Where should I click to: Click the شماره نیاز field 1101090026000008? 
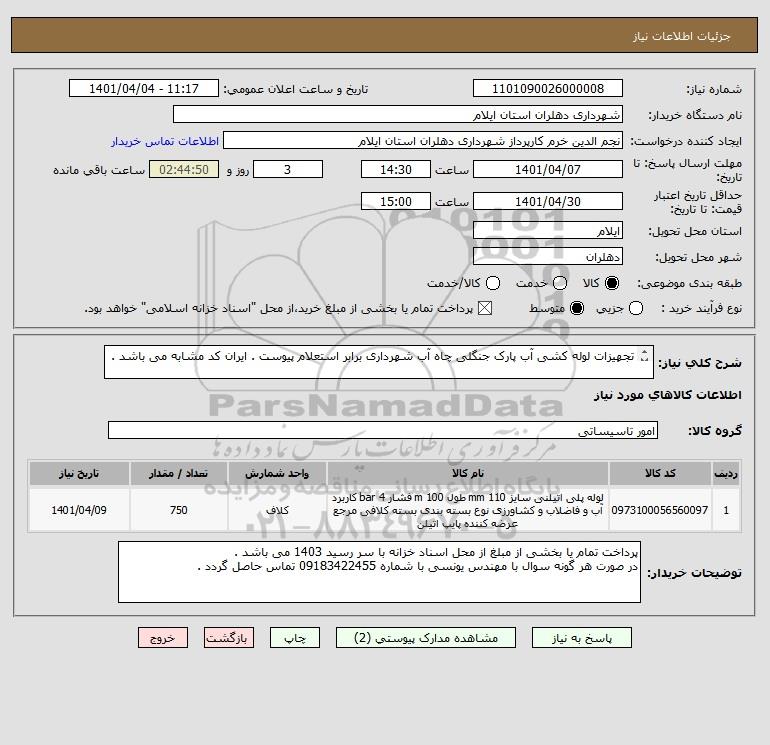[548, 88]
